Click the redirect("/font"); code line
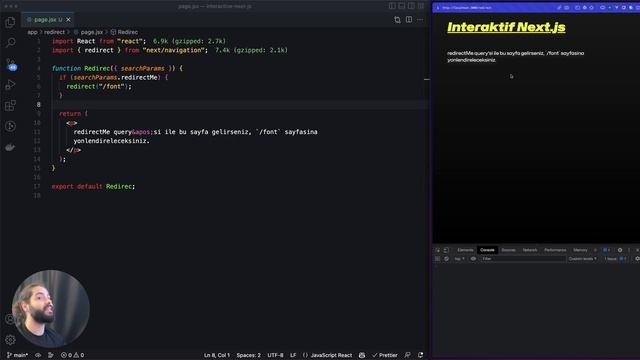Image resolution: width=640 pixels, height=360 pixels. click(x=99, y=86)
